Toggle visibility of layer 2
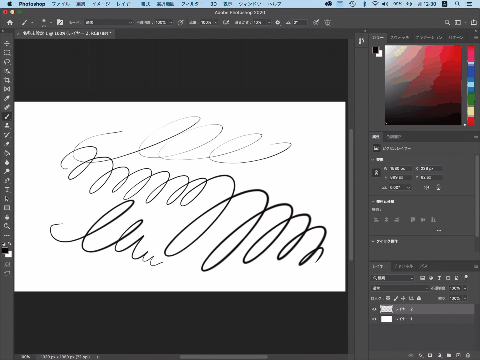 coord(374,309)
